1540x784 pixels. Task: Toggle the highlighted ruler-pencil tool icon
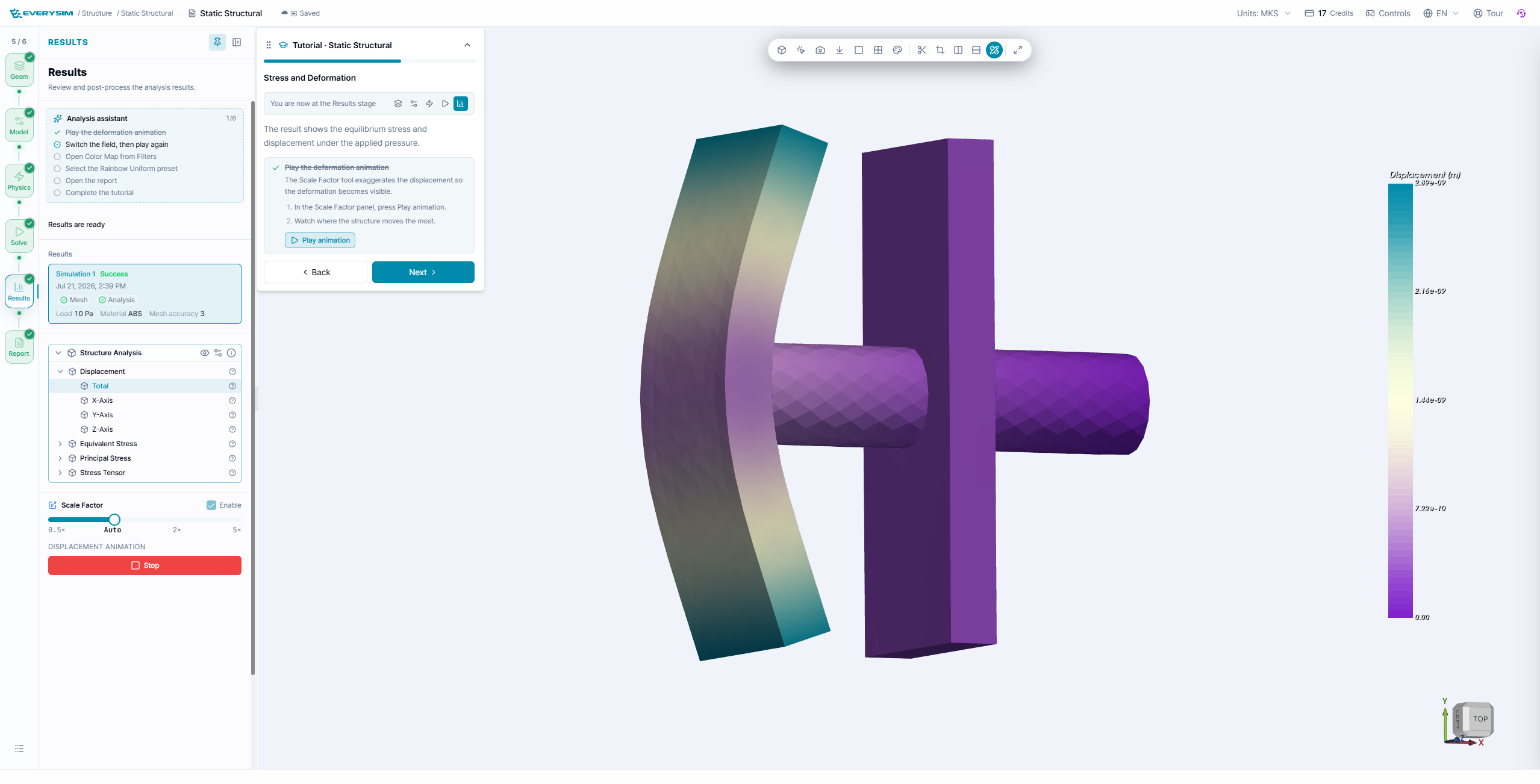[x=994, y=50]
